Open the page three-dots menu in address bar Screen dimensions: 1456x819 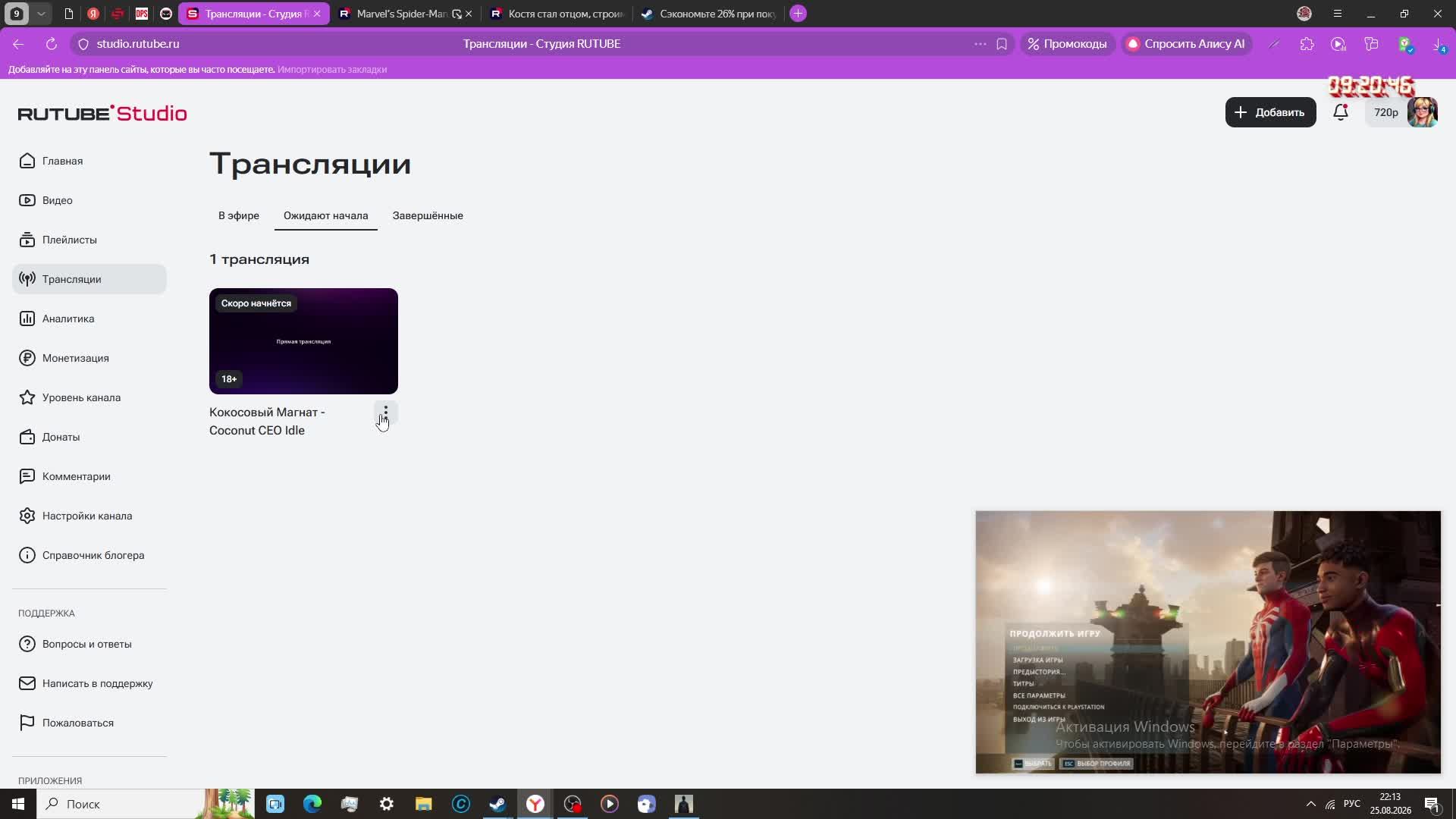coord(981,44)
